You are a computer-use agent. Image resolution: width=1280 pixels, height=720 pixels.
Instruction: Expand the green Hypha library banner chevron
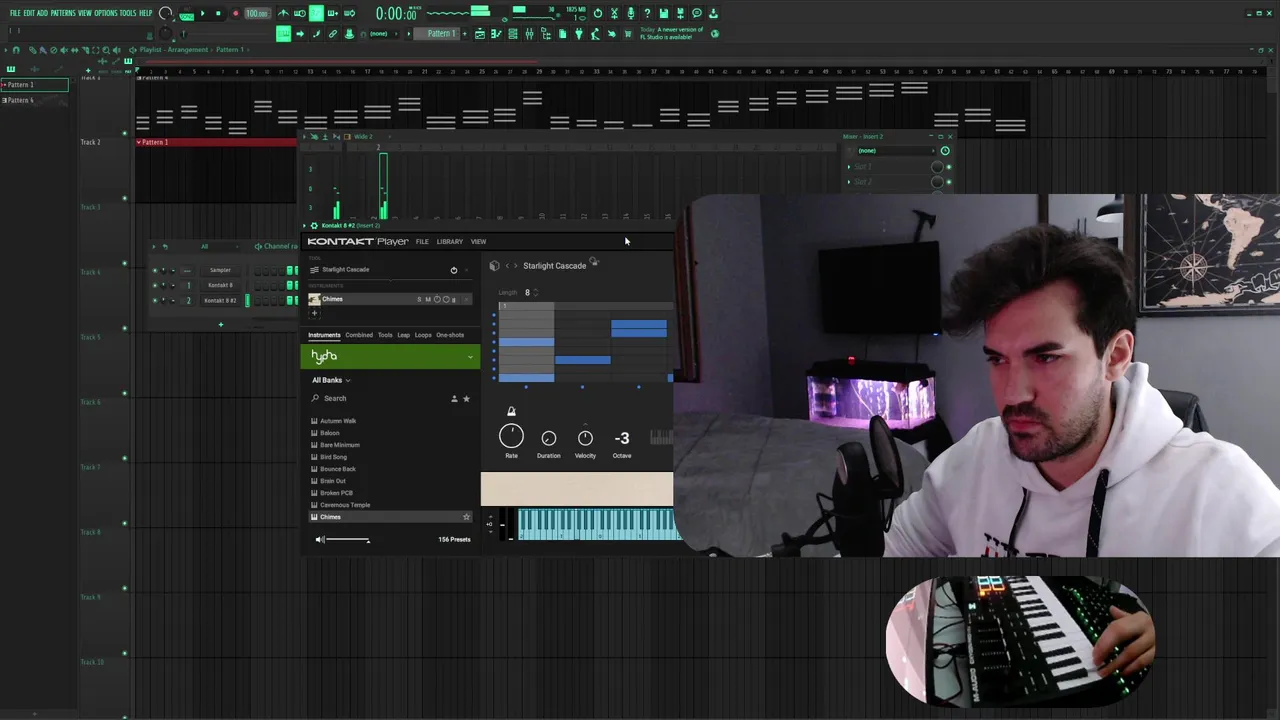tap(470, 357)
